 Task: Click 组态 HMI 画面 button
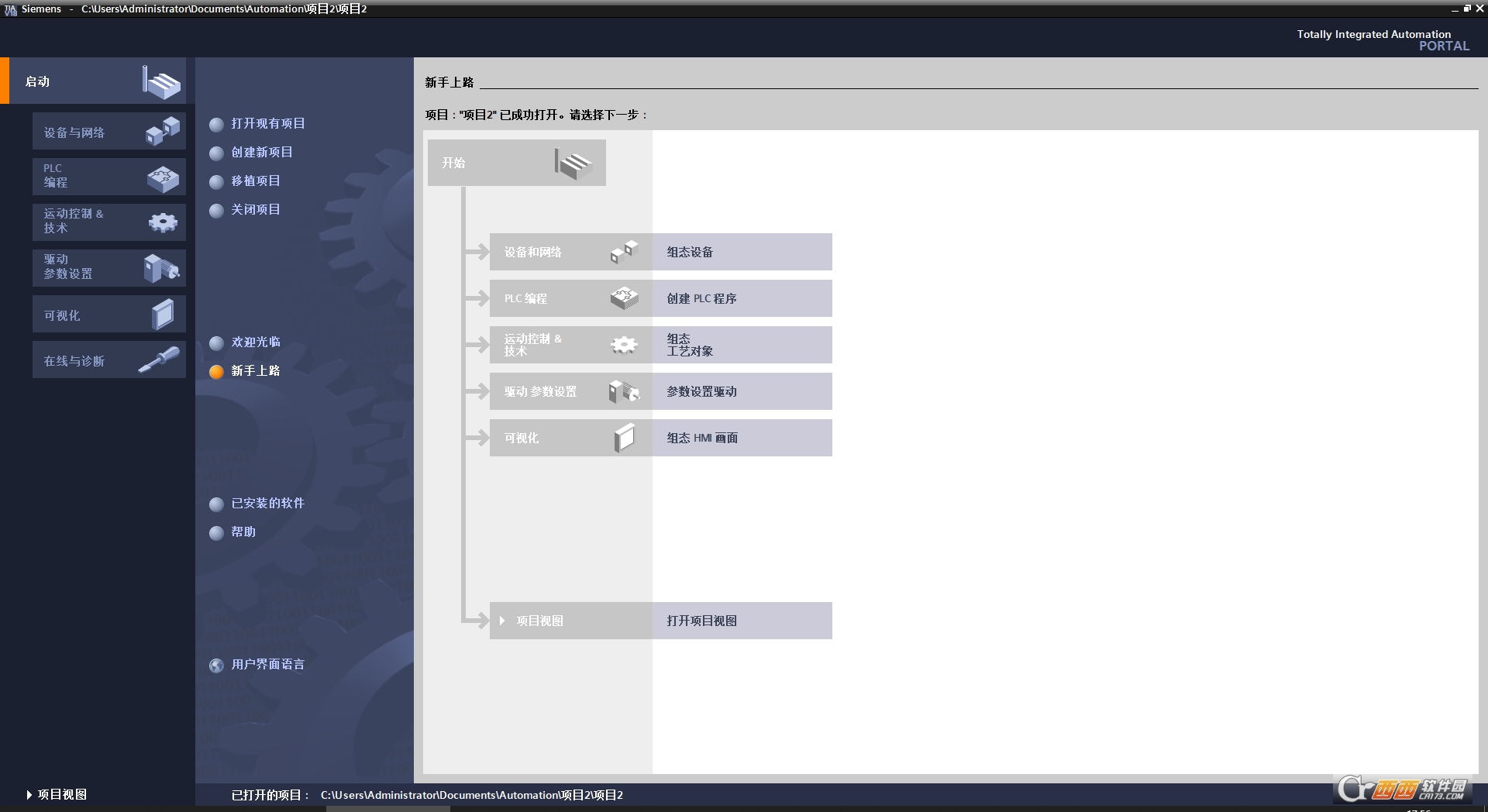coord(742,438)
